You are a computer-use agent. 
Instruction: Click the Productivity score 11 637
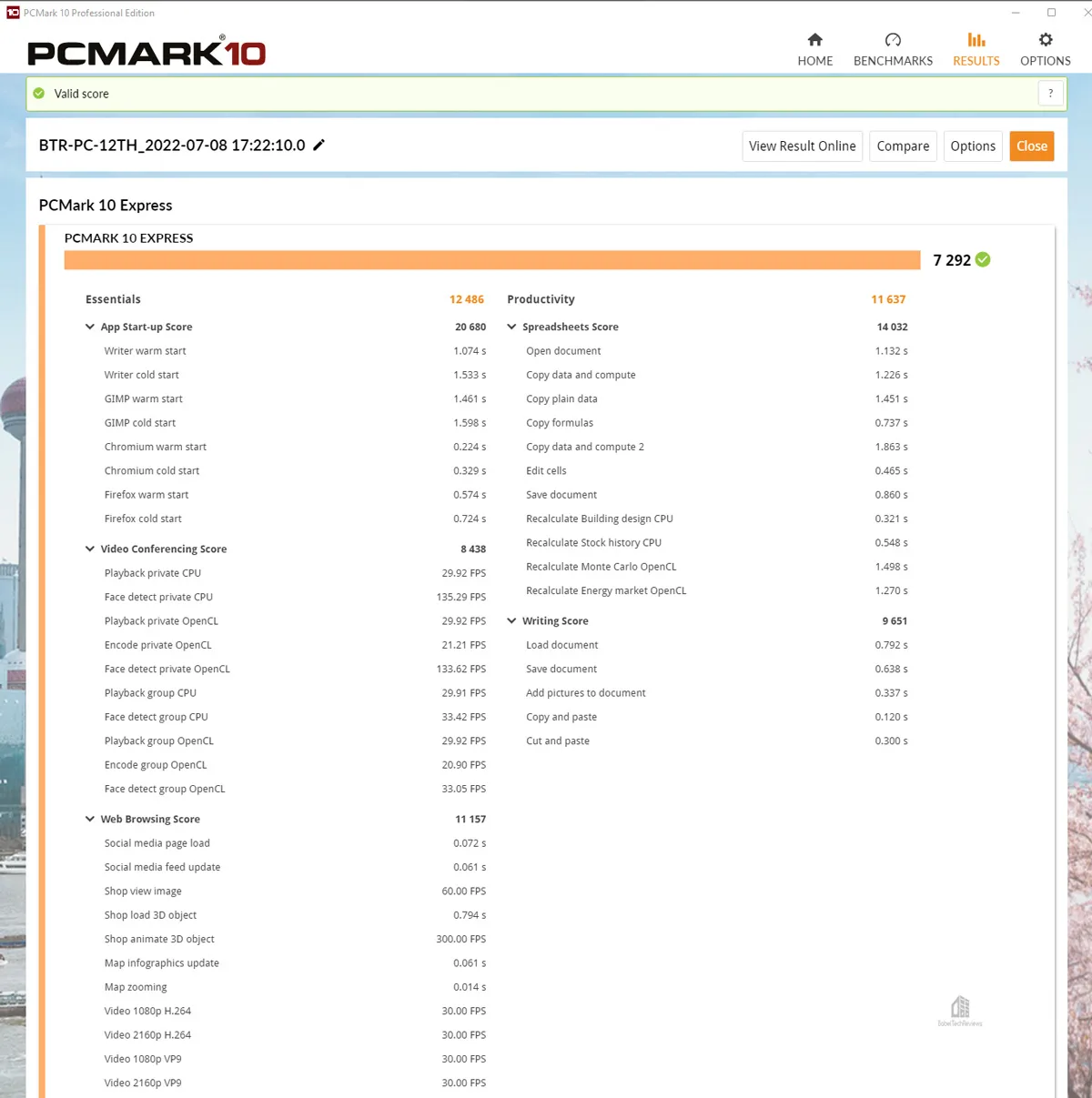coord(888,299)
